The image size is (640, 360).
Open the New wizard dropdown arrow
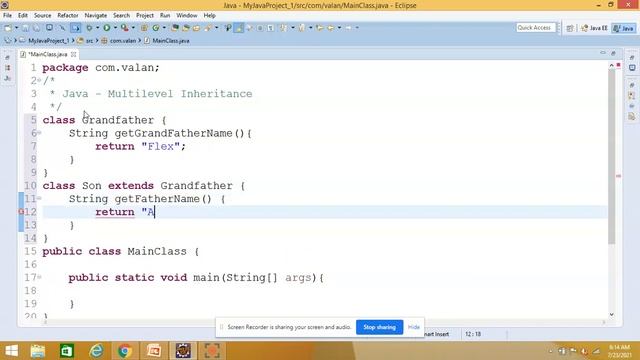click(16, 28)
